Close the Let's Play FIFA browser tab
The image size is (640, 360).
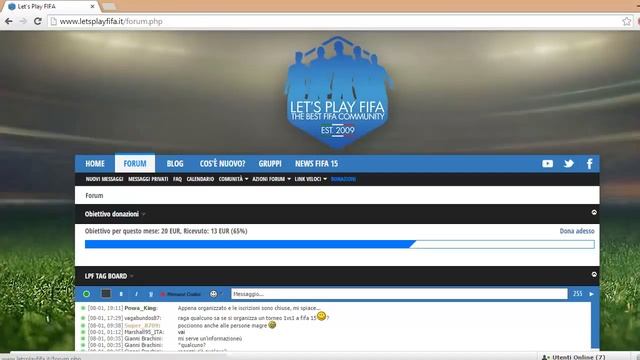pyautogui.click(x=92, y=7)
